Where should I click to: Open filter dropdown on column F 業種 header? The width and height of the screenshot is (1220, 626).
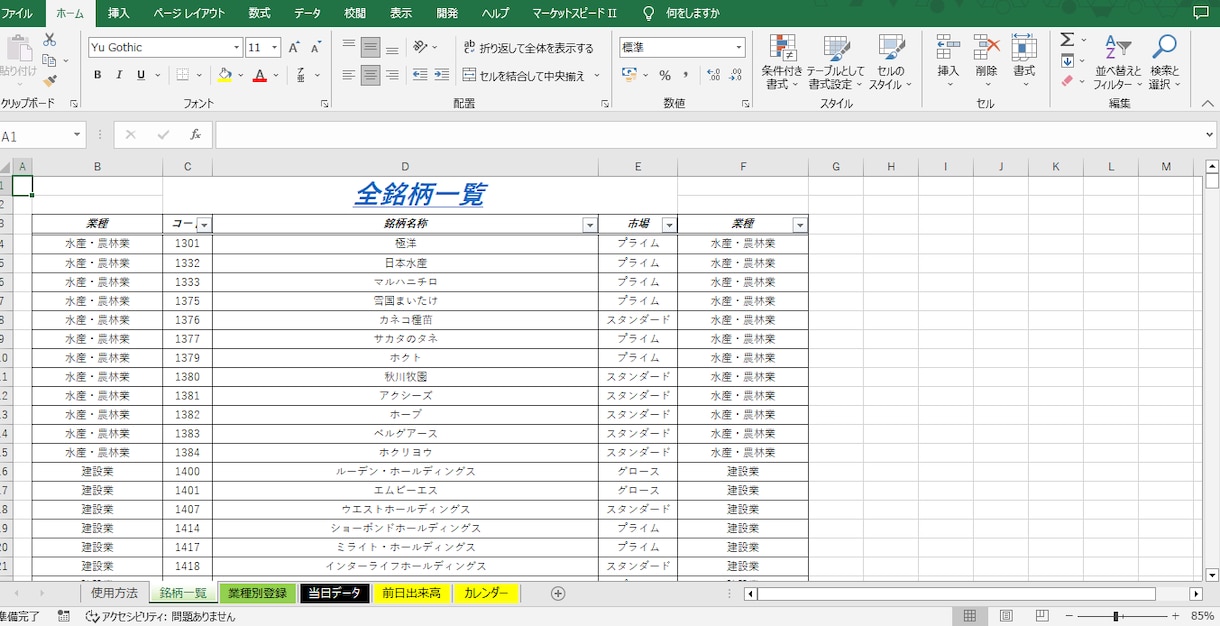799,225
